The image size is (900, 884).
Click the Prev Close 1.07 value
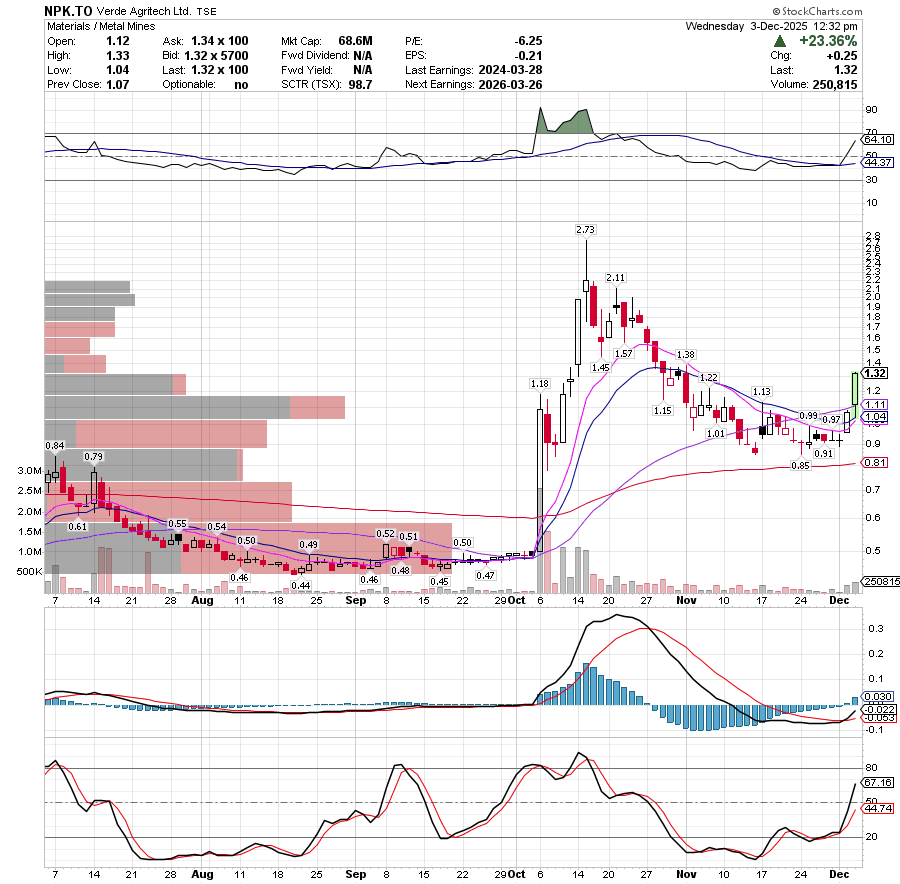tap(118, 84)
